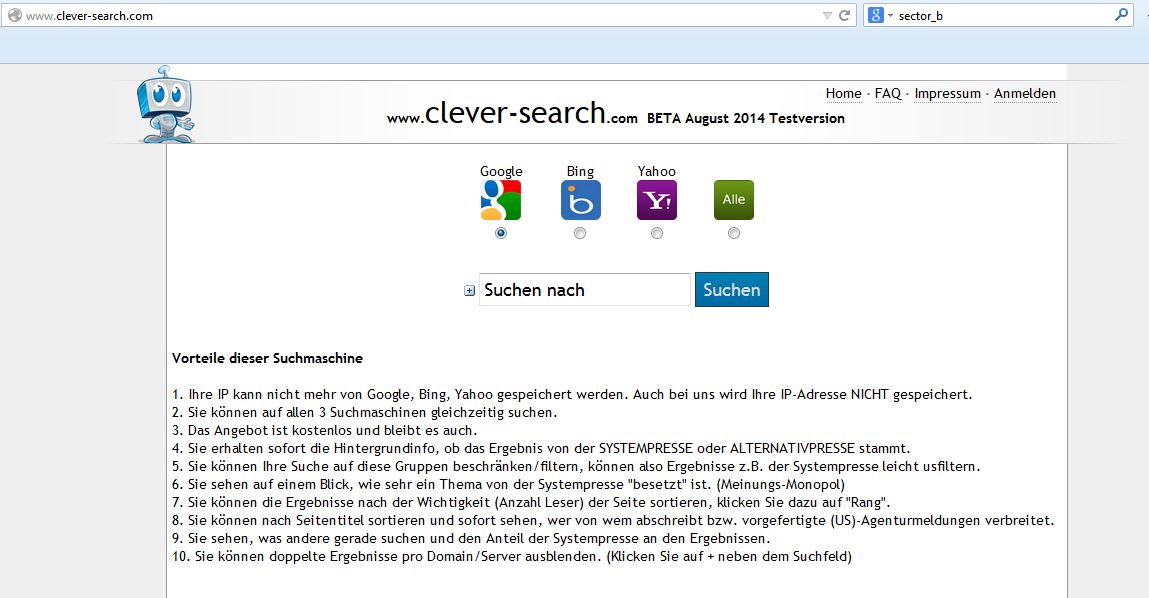Click the 'Google' label above the logo
This screenshot has width=1149, height=598.
pos(501,171)
